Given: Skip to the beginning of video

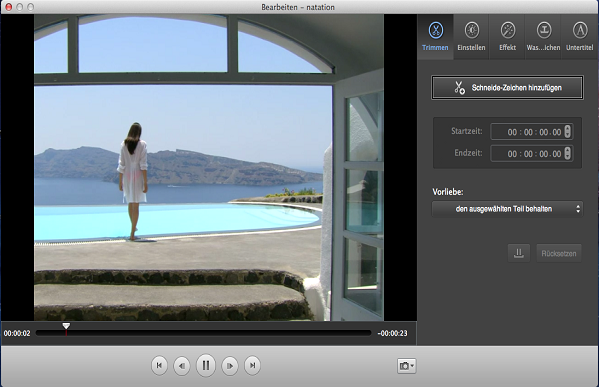Looking at the screenshot, I should (x=159, y=366).
